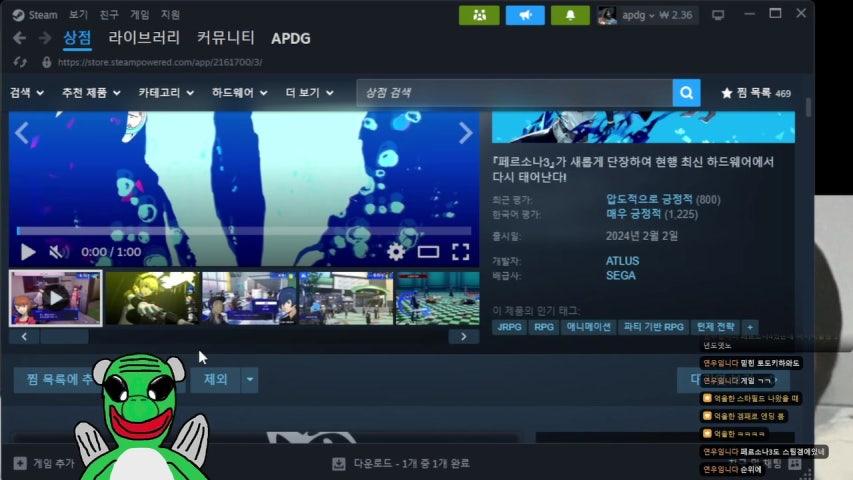Open 매우 긍정적 Korean reviews link

[633, 214]
